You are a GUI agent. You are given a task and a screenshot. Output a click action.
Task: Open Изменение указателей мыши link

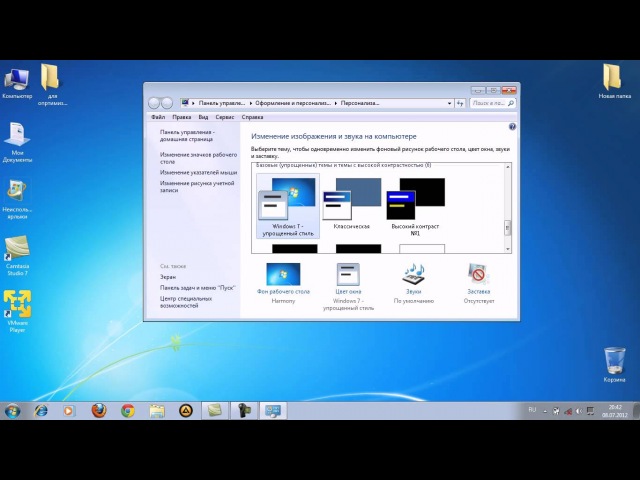pos(198,172)
